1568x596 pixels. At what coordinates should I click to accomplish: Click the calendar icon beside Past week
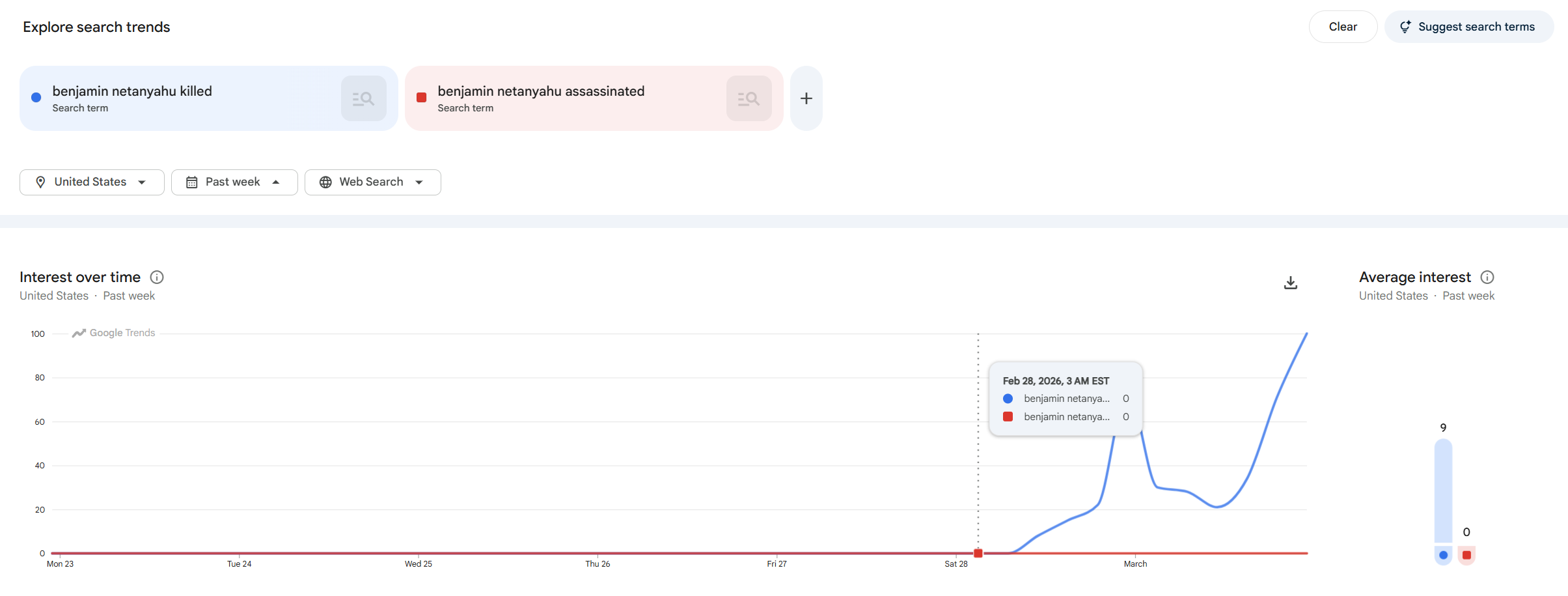[191, 182]
